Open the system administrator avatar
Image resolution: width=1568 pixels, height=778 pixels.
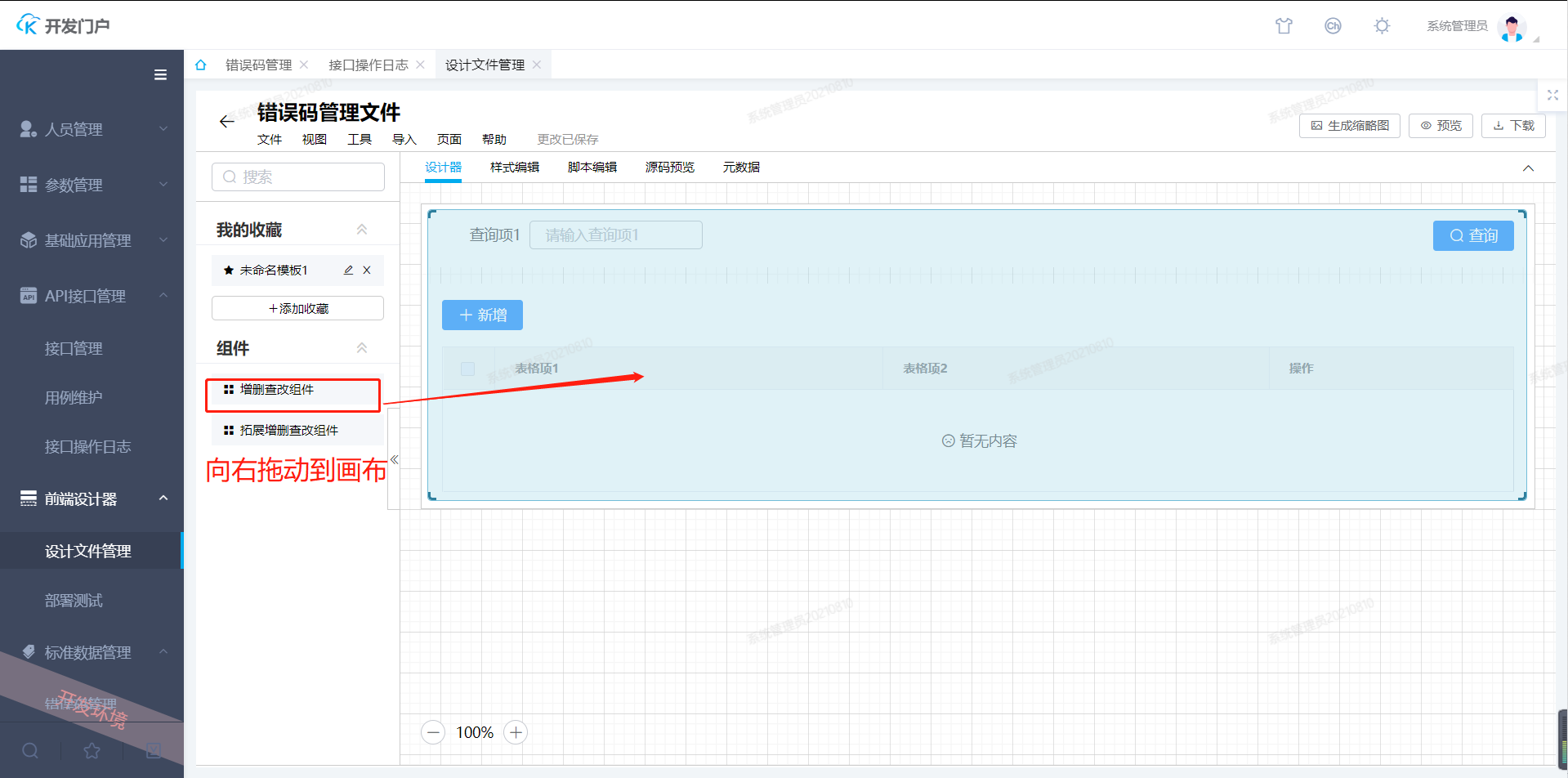1512,27
